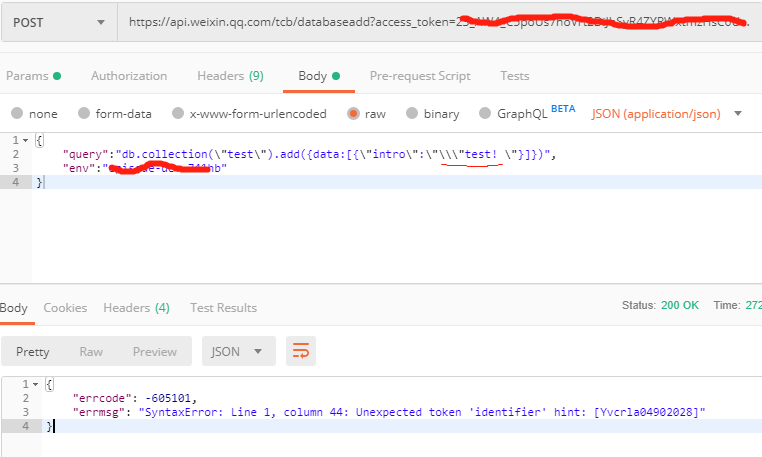Open the Tests tab

click(515, 76)
